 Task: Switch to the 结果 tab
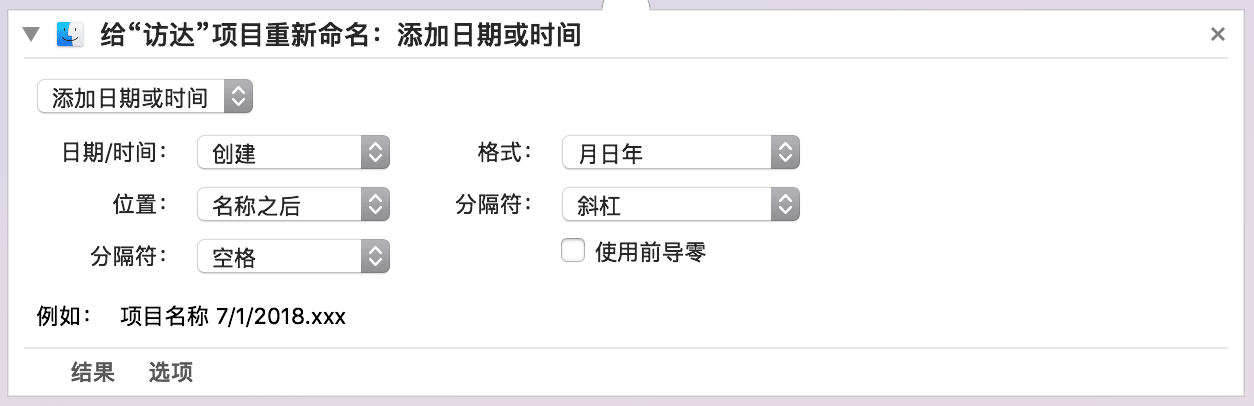point(93,373)
